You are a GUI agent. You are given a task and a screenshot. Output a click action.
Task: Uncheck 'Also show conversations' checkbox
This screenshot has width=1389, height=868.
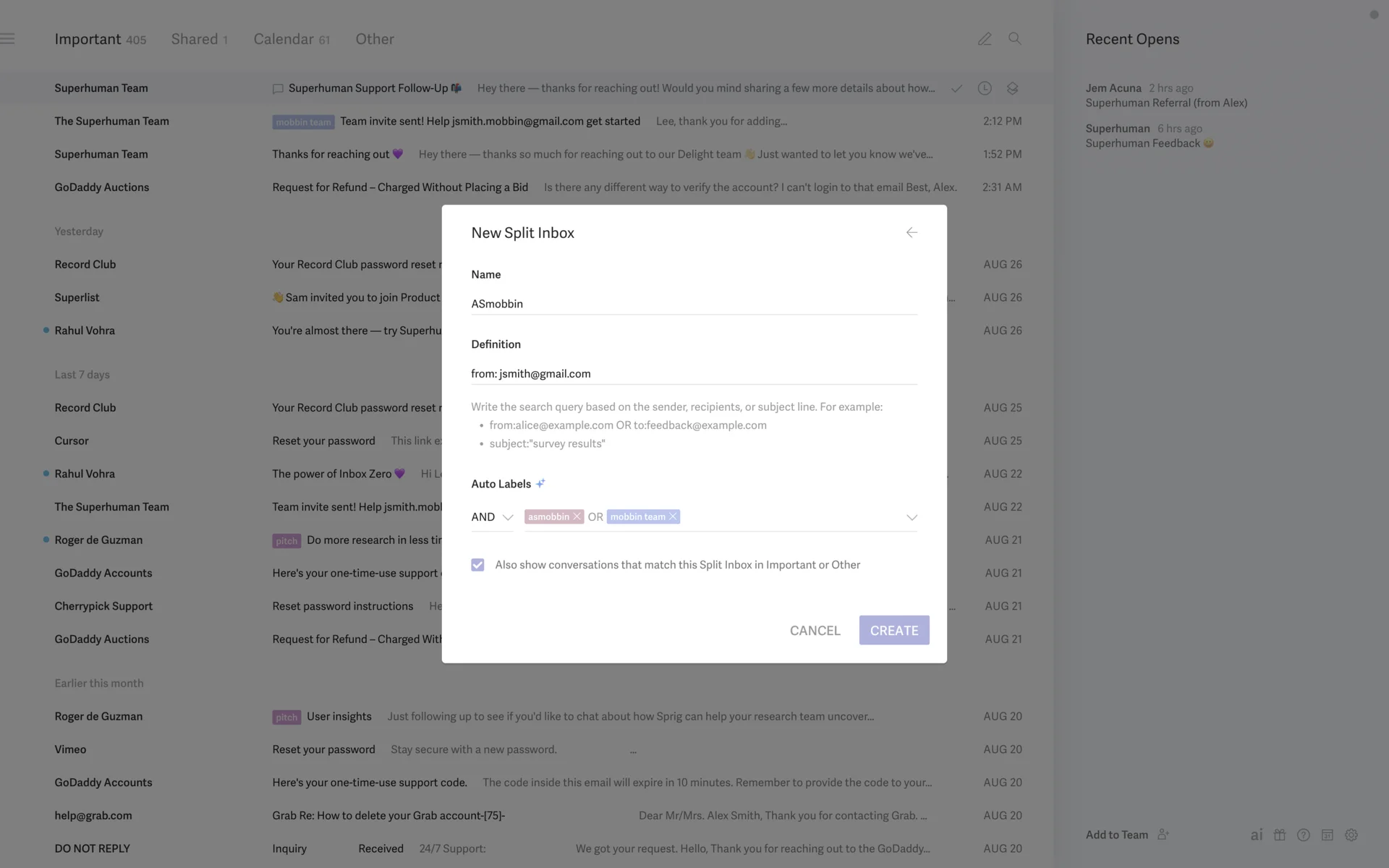pyautogui.click(x=477, y=565)
